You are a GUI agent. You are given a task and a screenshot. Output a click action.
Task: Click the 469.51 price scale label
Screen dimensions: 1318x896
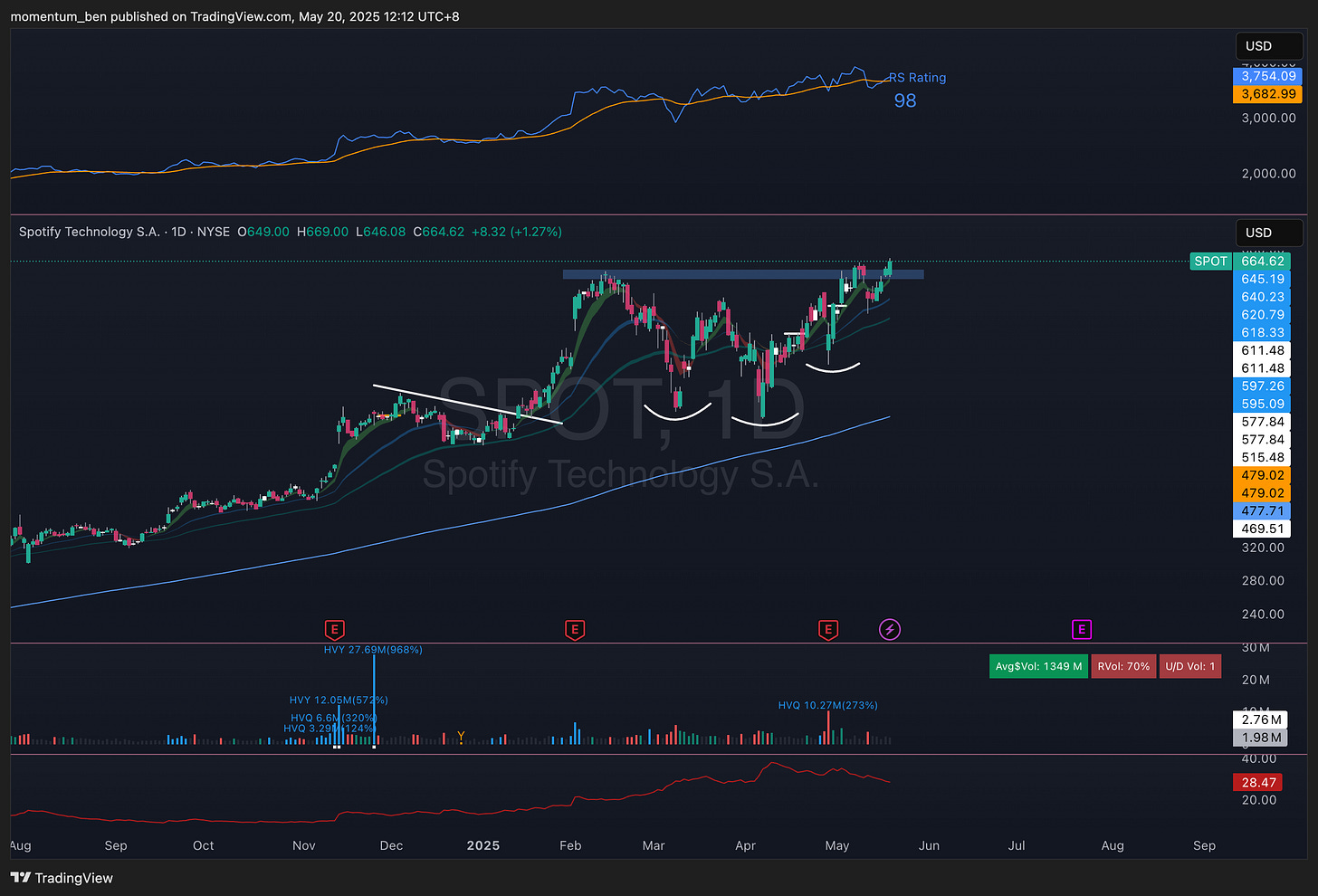1262,529
